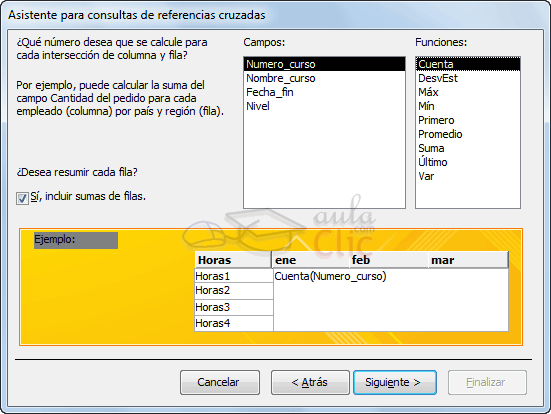
Task: Click the mar column header in example
Action: pos(468,260)
